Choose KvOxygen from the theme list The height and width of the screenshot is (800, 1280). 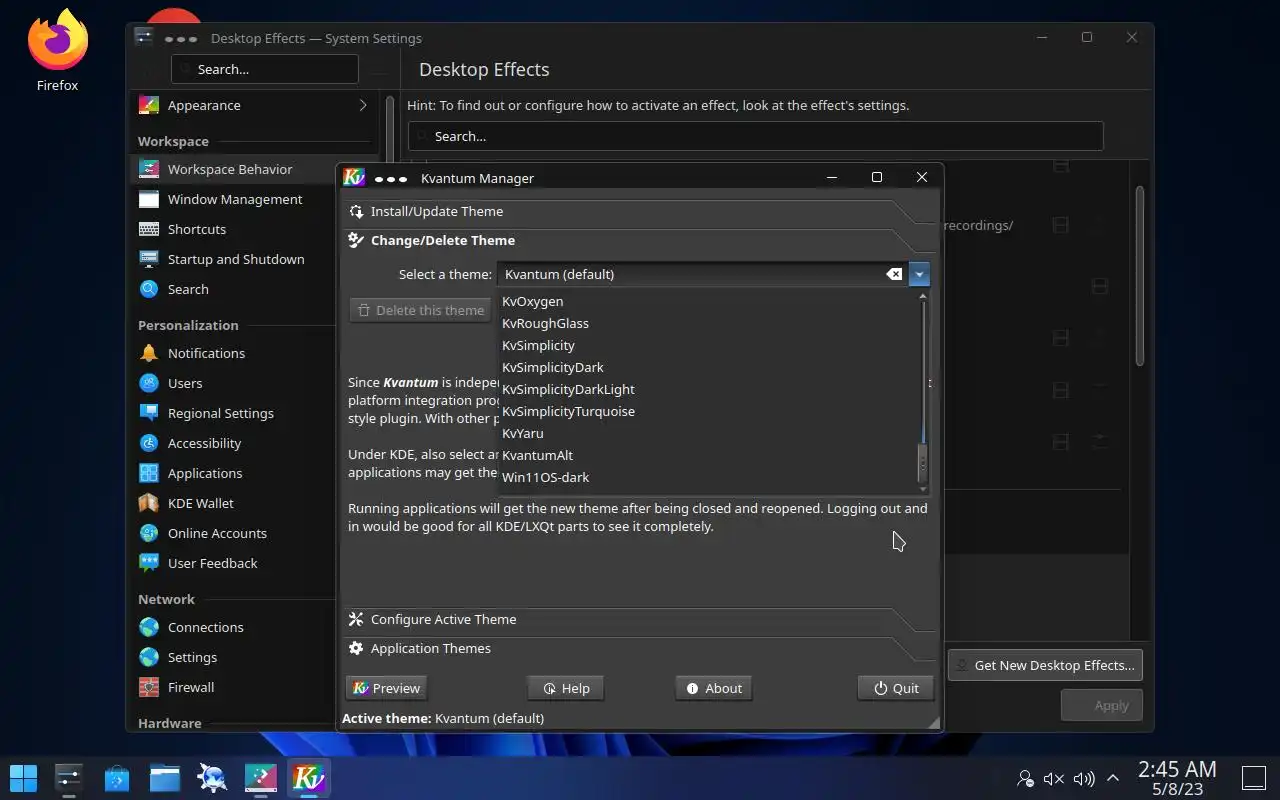[708, 301]
